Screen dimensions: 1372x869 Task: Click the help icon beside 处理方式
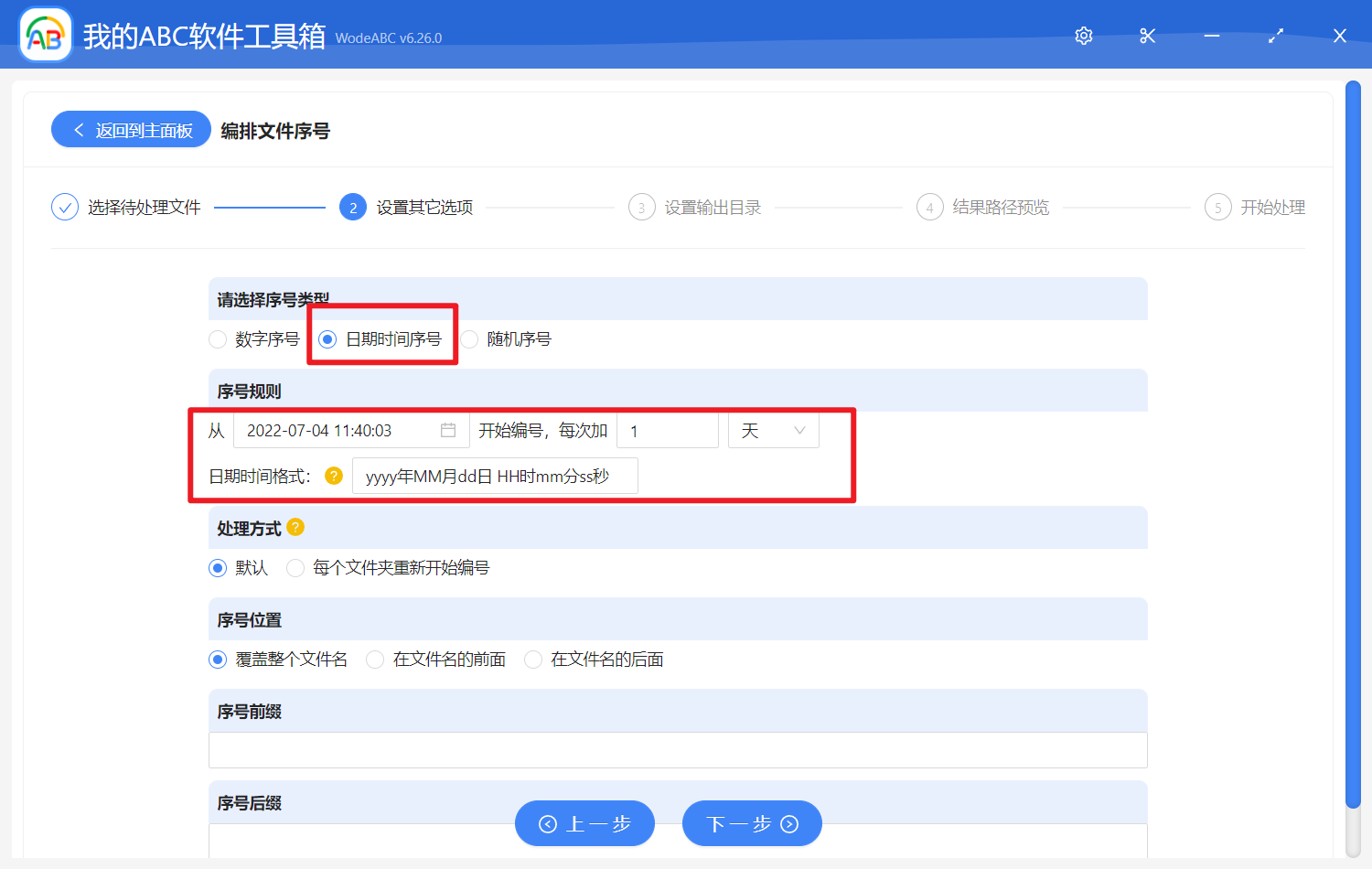click(x=295, y=526)
